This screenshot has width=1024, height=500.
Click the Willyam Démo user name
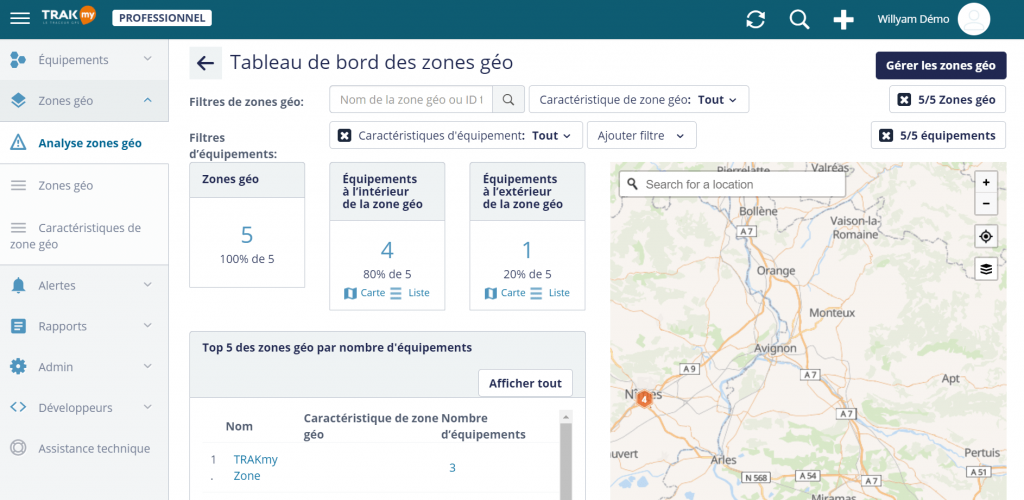[x=913, y=19]
